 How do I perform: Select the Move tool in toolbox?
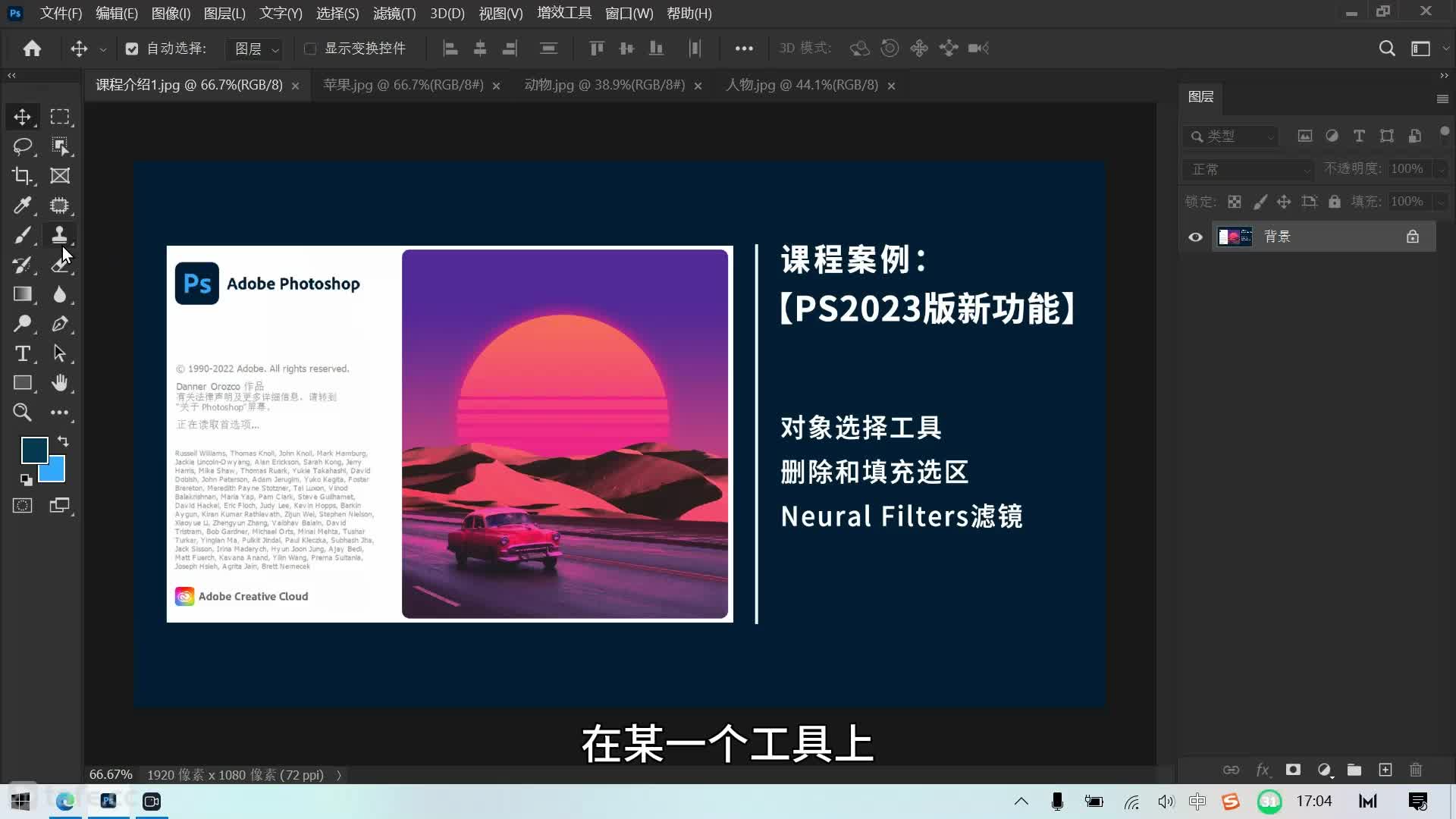(x=22, y=117)
